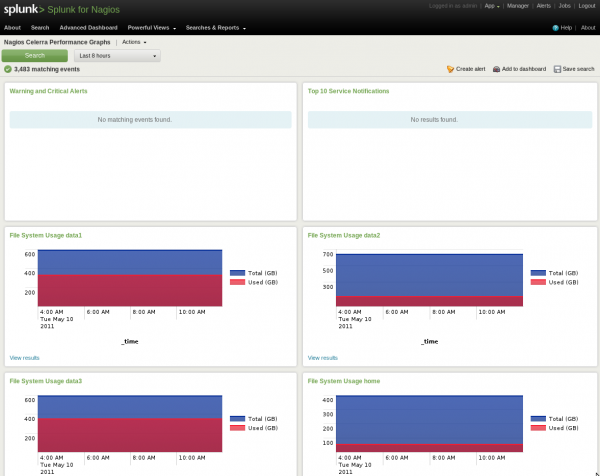Open the App dropdown in header
The image size is (600, 476).
tap(491, 6)
